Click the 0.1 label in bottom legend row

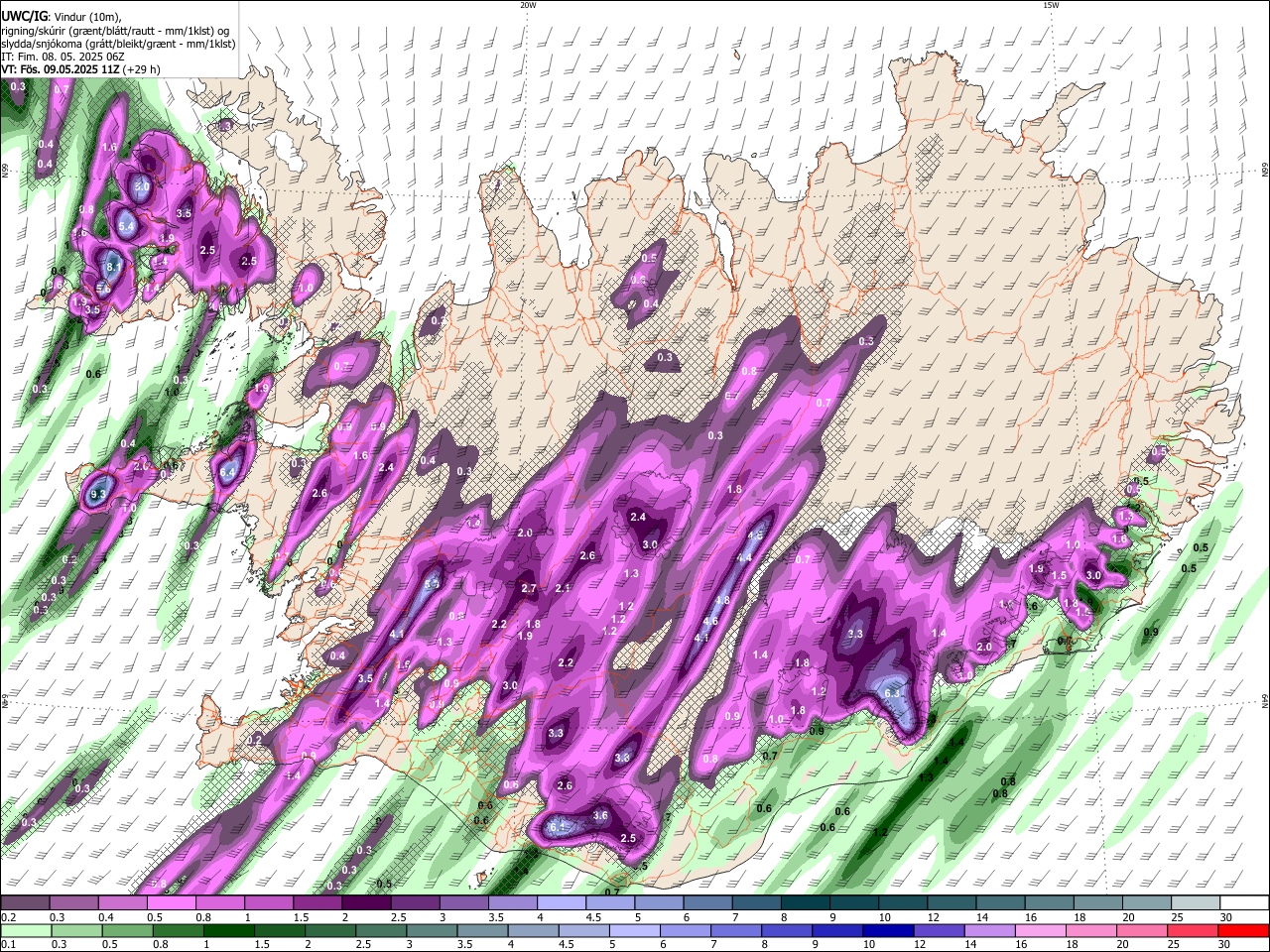point(9,944)
